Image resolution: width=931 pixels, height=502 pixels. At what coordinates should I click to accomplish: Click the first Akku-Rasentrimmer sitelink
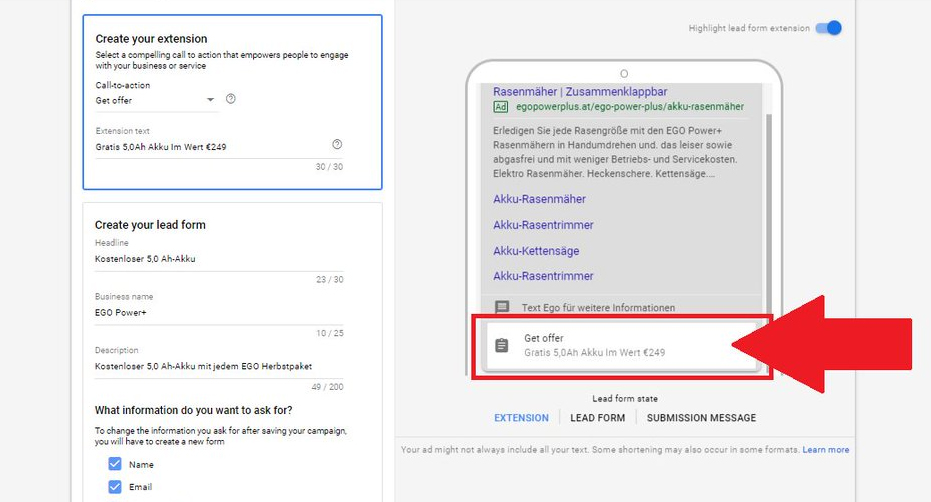543,225
